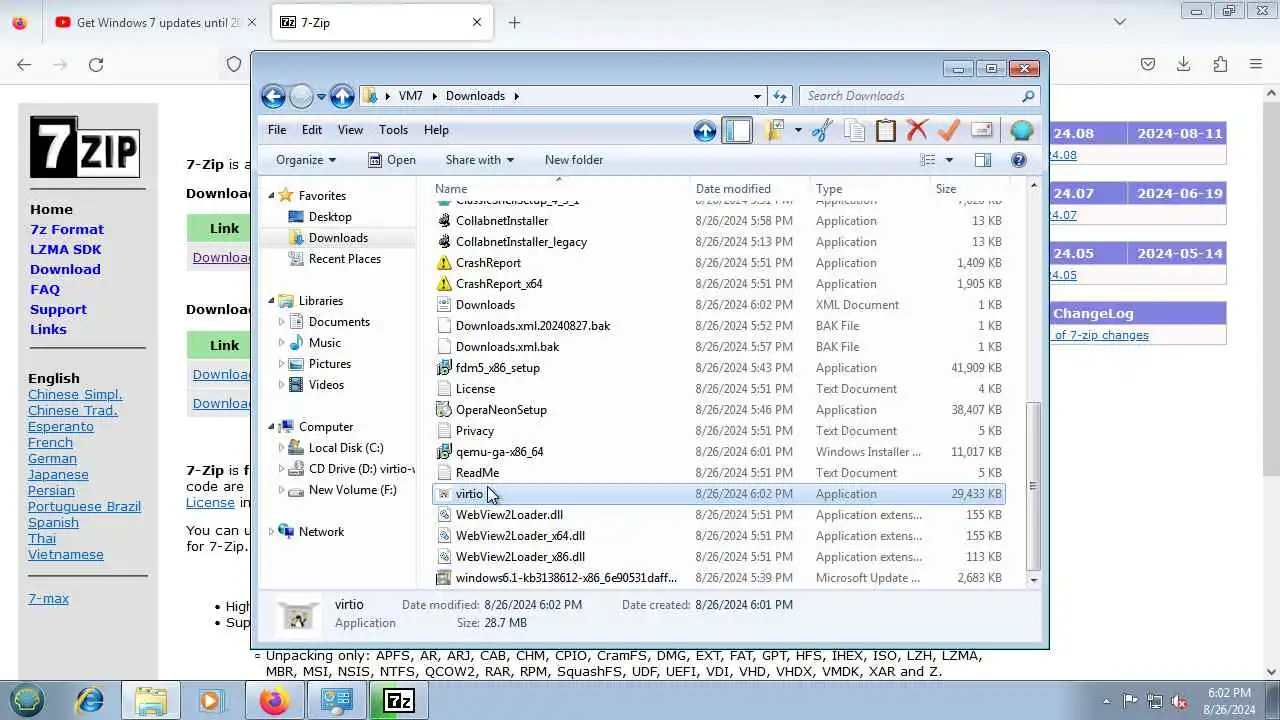Toggle the preview pane button
This screenshot has height=720, width=1280.
pos(983,160)
